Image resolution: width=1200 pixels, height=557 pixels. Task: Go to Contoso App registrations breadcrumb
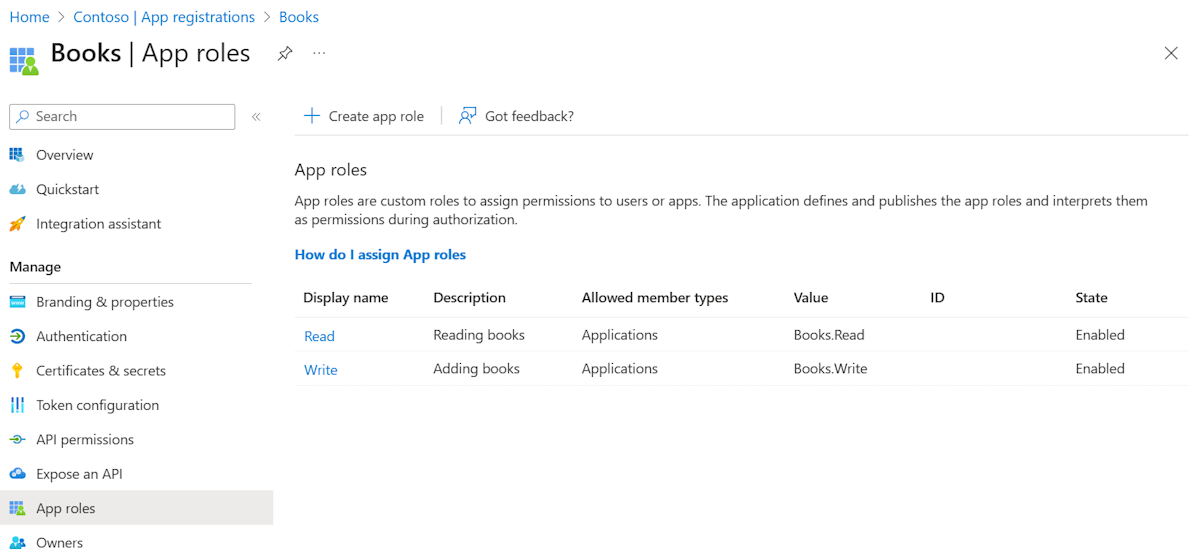tap(164, 17)
